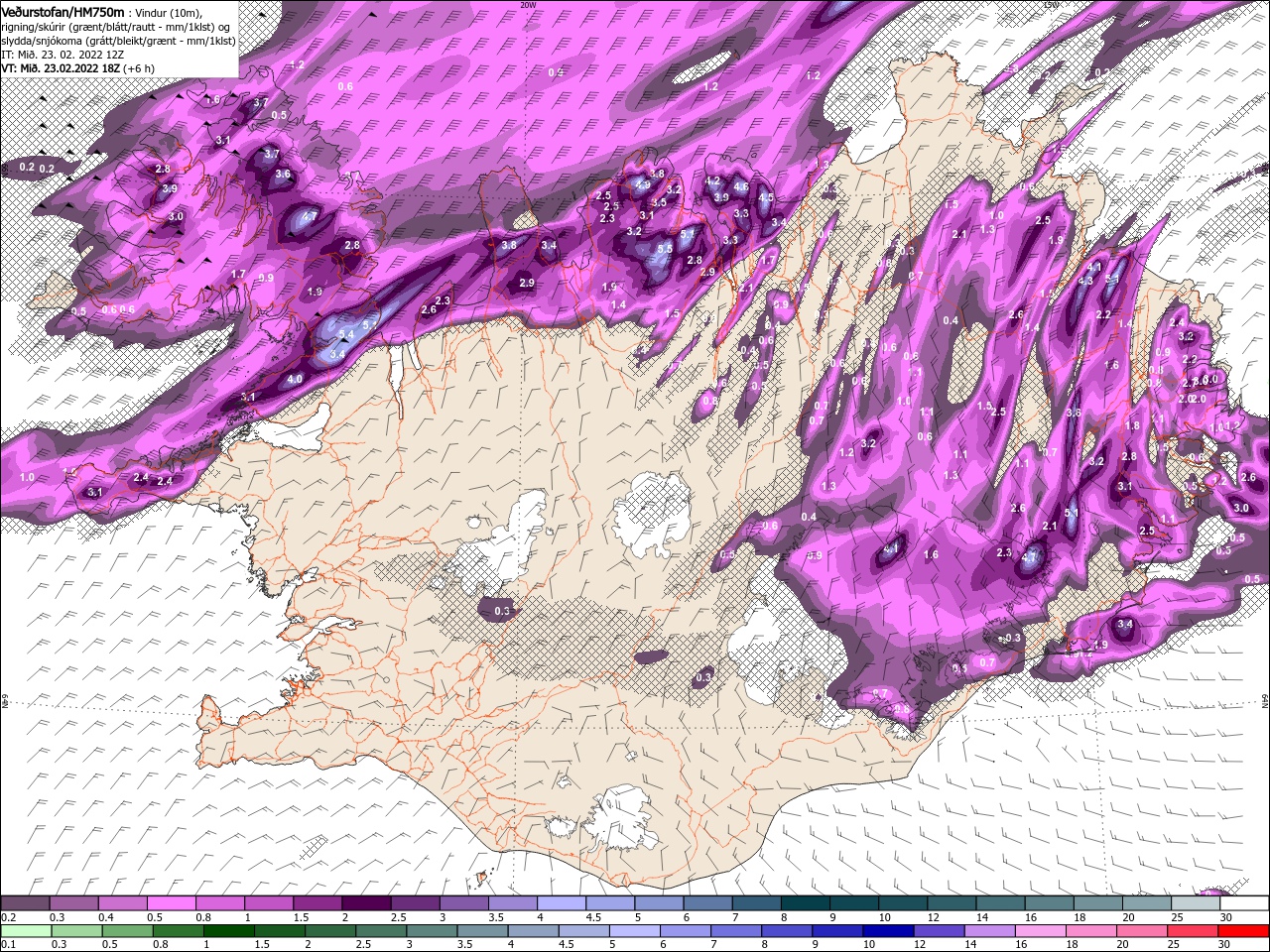Click the '14' label in the bottom legend row
1270x952 pixels.
[972, 945]
